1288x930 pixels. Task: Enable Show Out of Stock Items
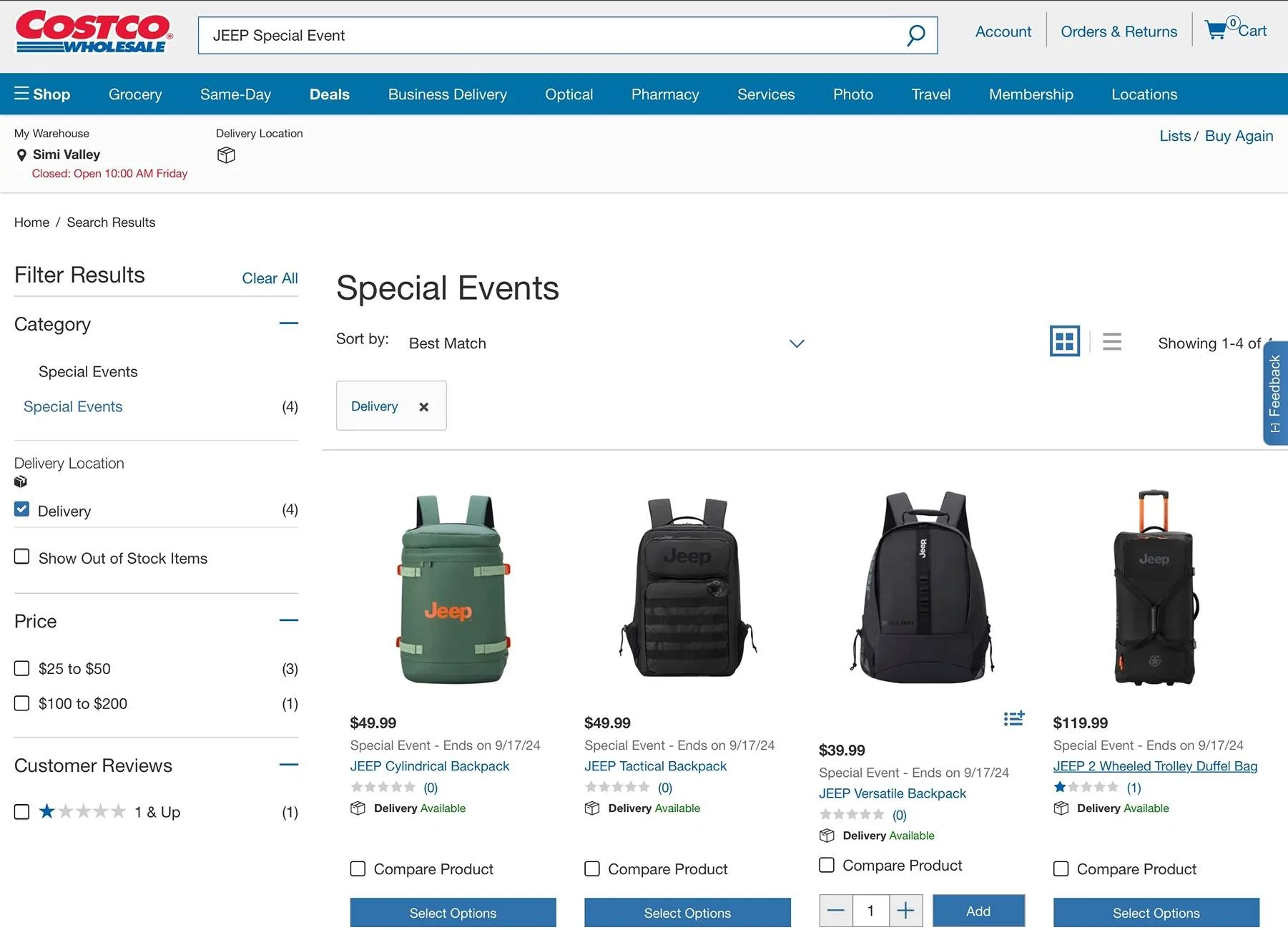click(22, 557)
